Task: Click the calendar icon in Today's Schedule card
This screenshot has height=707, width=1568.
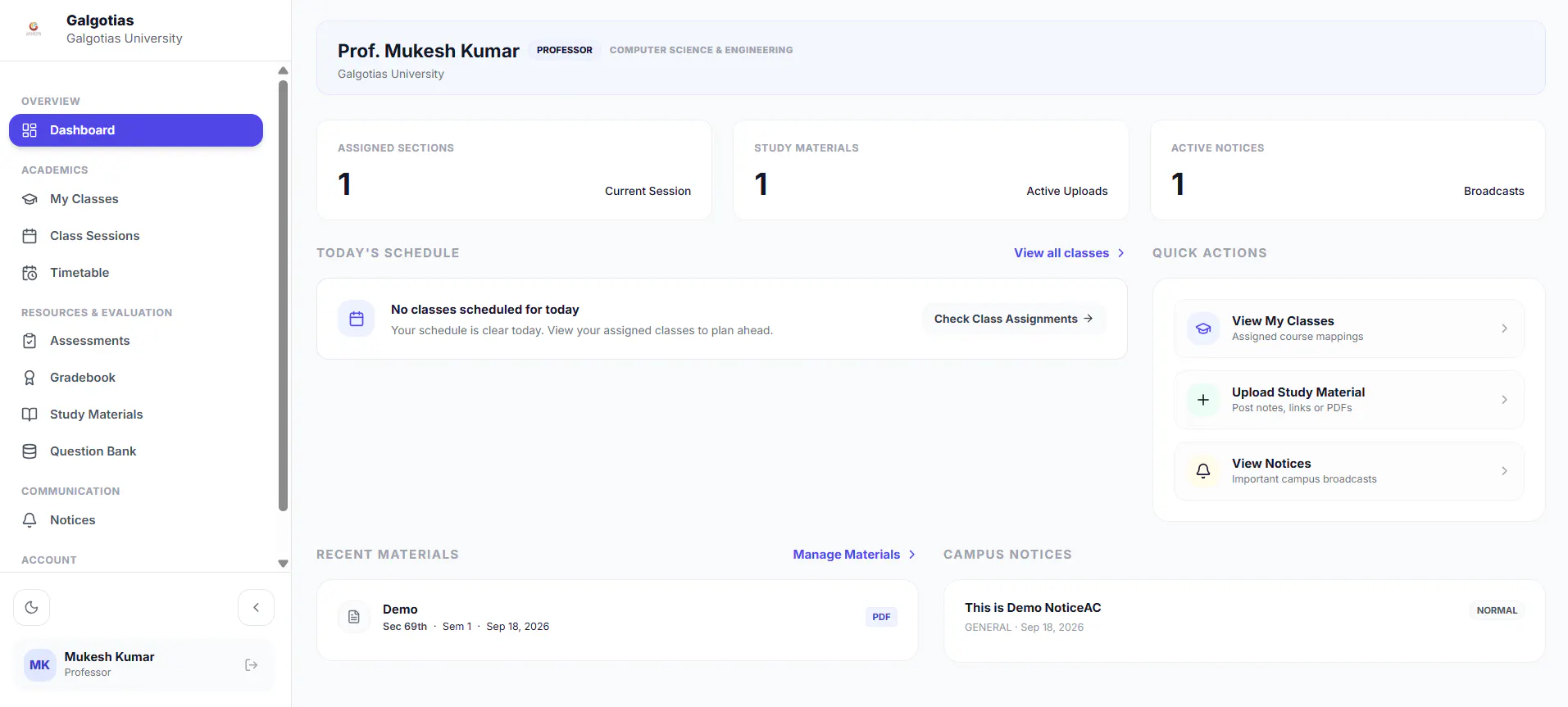Action: tap(357, 319)
